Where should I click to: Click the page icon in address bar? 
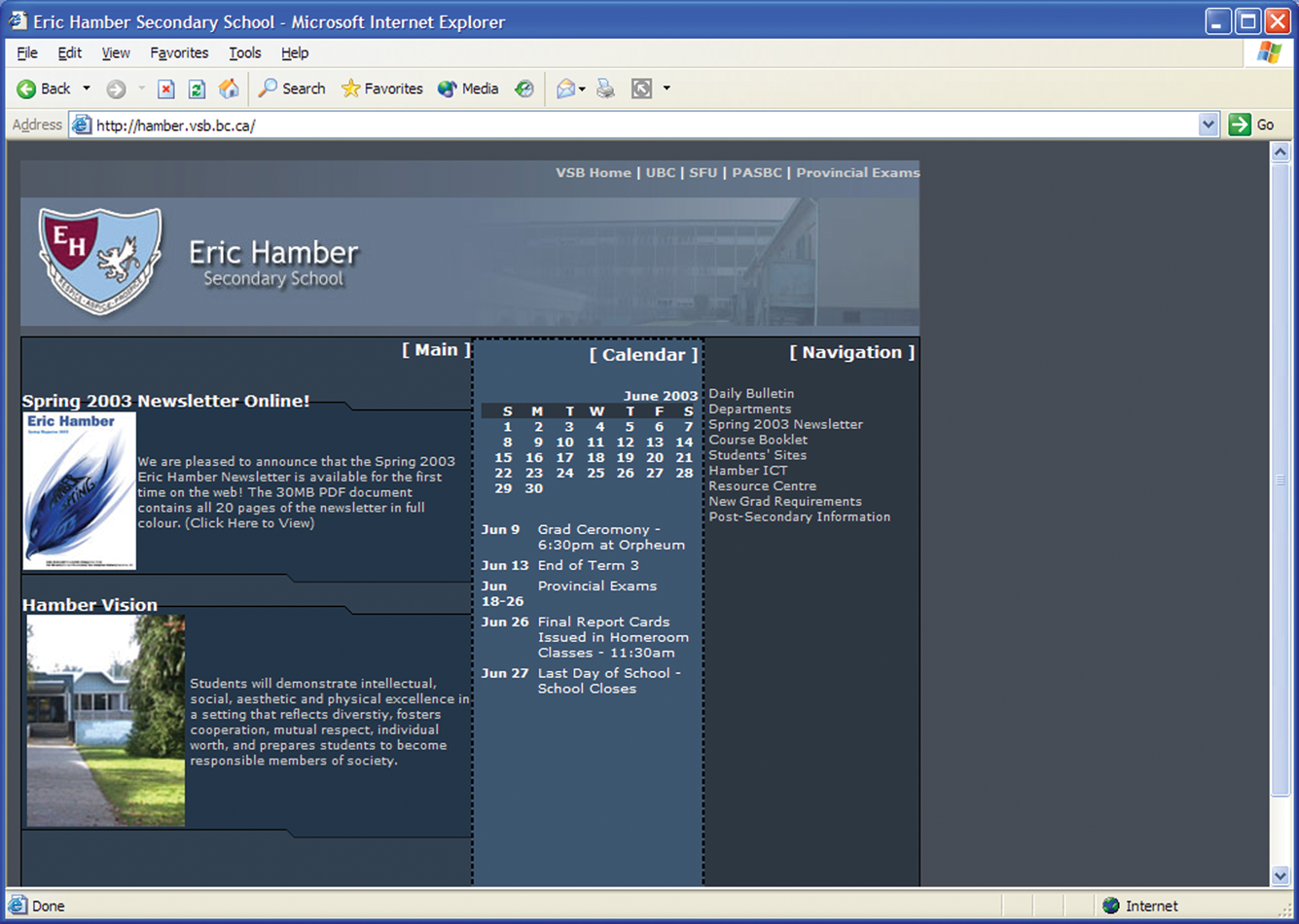[x=82, y=124]
